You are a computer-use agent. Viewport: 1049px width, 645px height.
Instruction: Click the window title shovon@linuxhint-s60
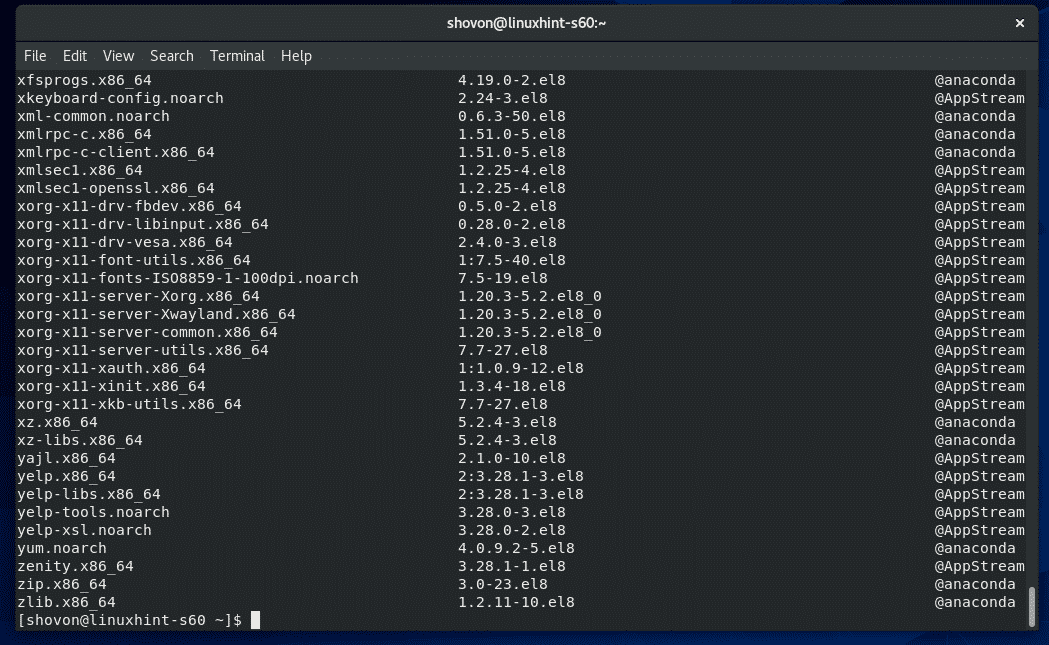[x=524, y=22]
